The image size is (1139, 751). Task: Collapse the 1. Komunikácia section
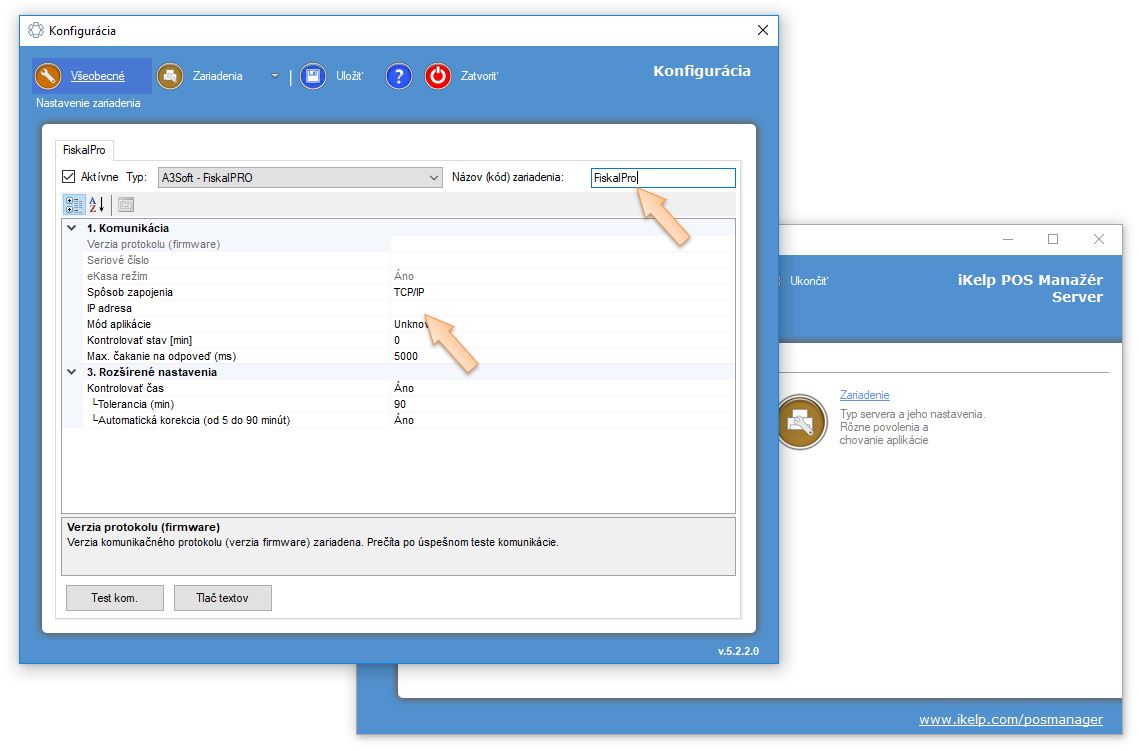coord(71,228)
